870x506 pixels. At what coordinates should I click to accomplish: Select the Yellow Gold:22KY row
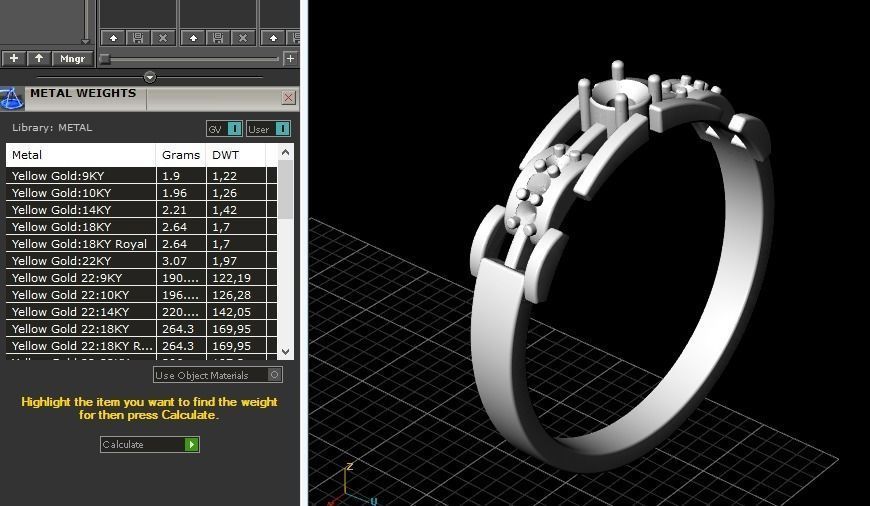tap(141, 261)
